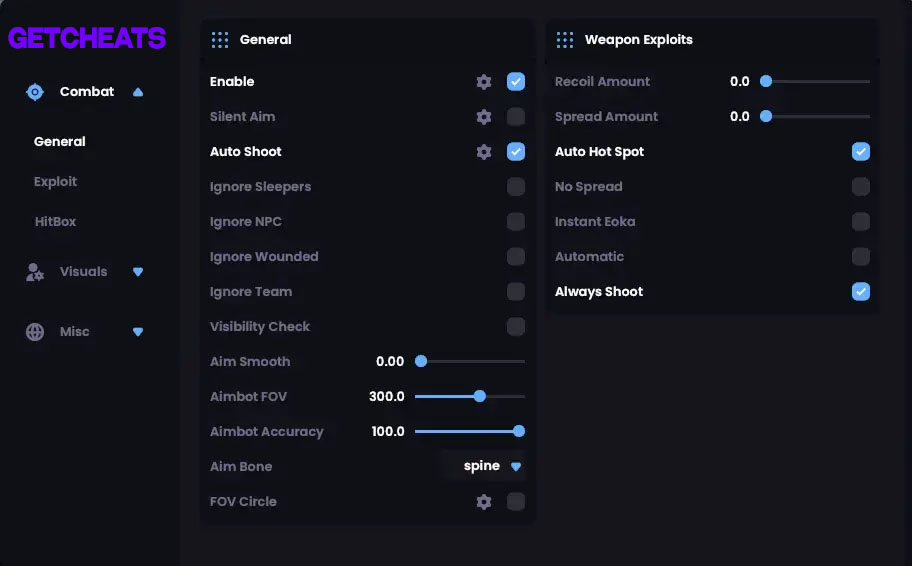Click the Weapon Exploits grid icon
This screenshot has width=912, height=566.
click(565, 40)
